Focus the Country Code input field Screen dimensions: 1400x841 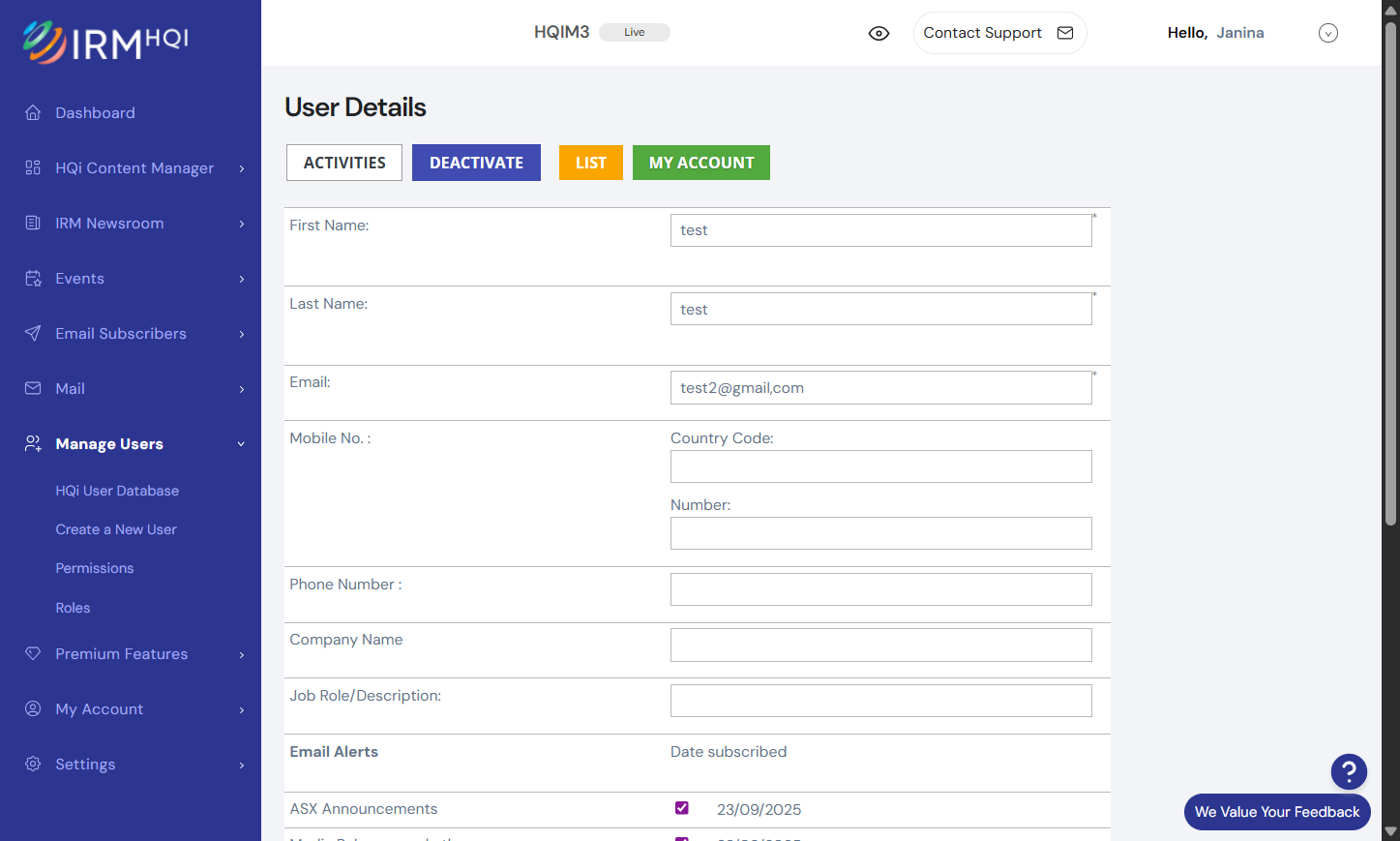pyautogui.click(x=881, y=466)
